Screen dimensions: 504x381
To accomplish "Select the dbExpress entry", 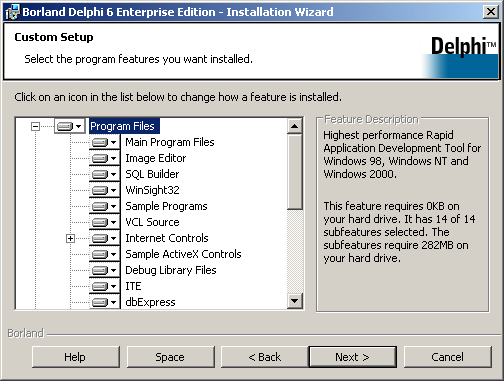I will coord(150,302).
